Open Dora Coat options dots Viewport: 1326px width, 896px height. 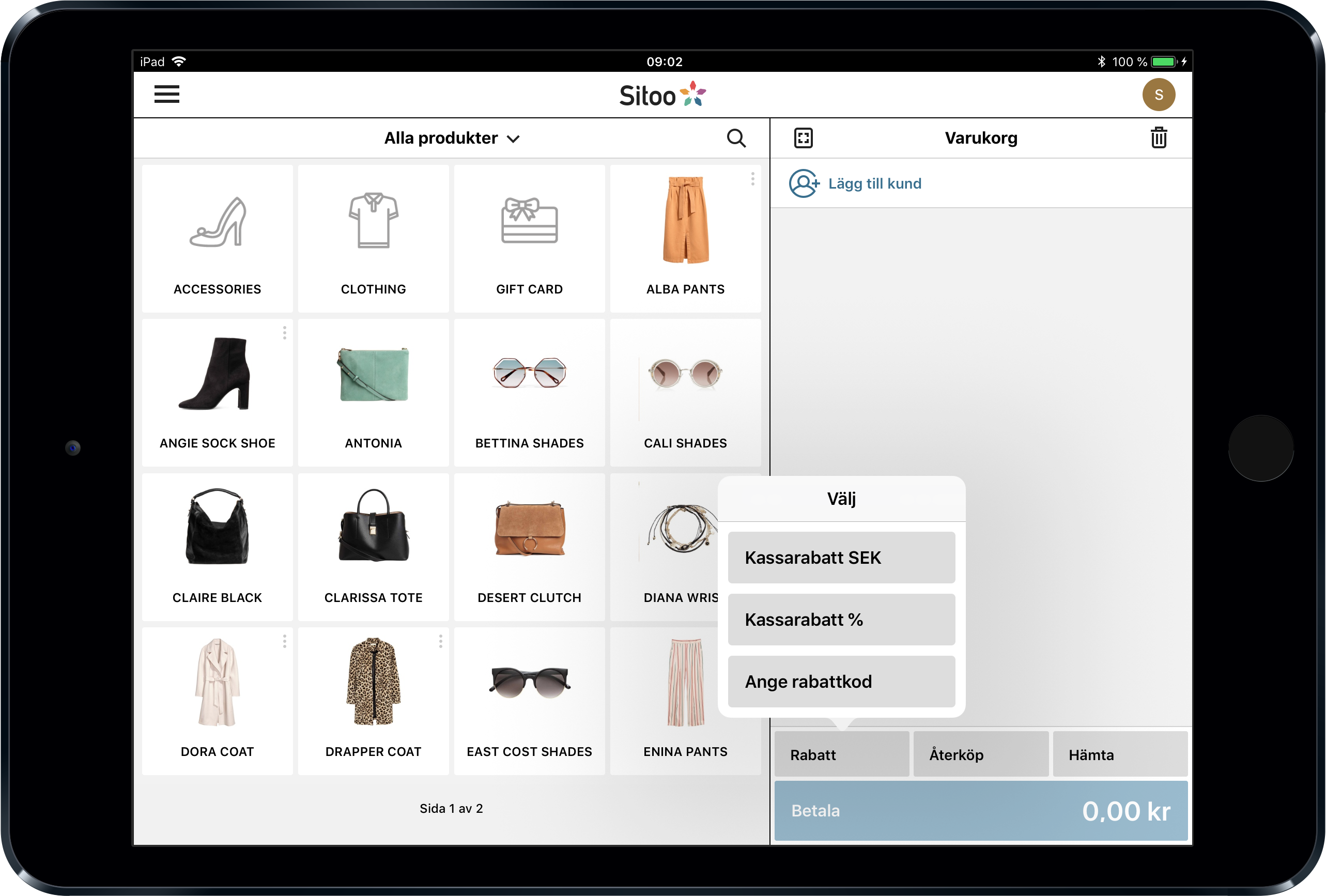[x=285, y=641]
